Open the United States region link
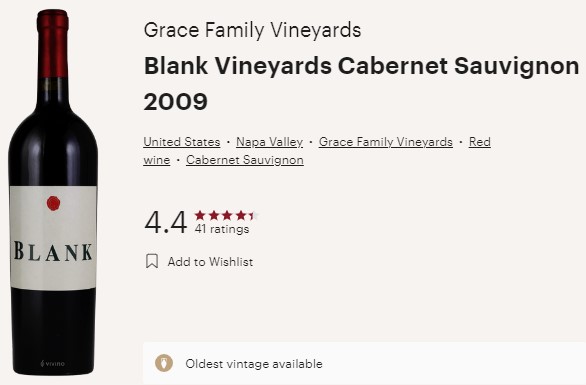This screenshot has width=586, height=385. pyautogui.click(x=182, y=142)
